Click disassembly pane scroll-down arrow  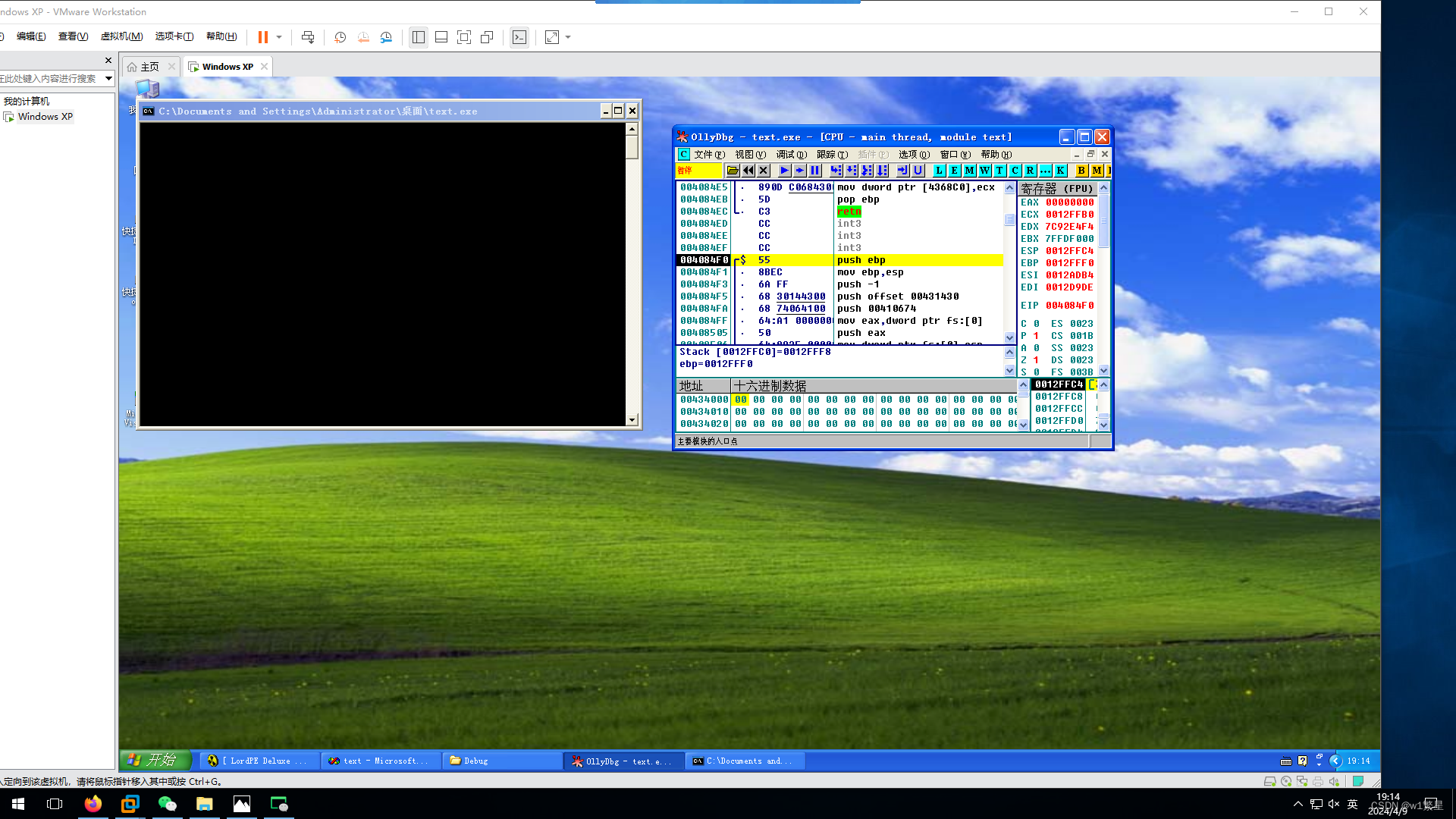click(x=1009, y=337)
